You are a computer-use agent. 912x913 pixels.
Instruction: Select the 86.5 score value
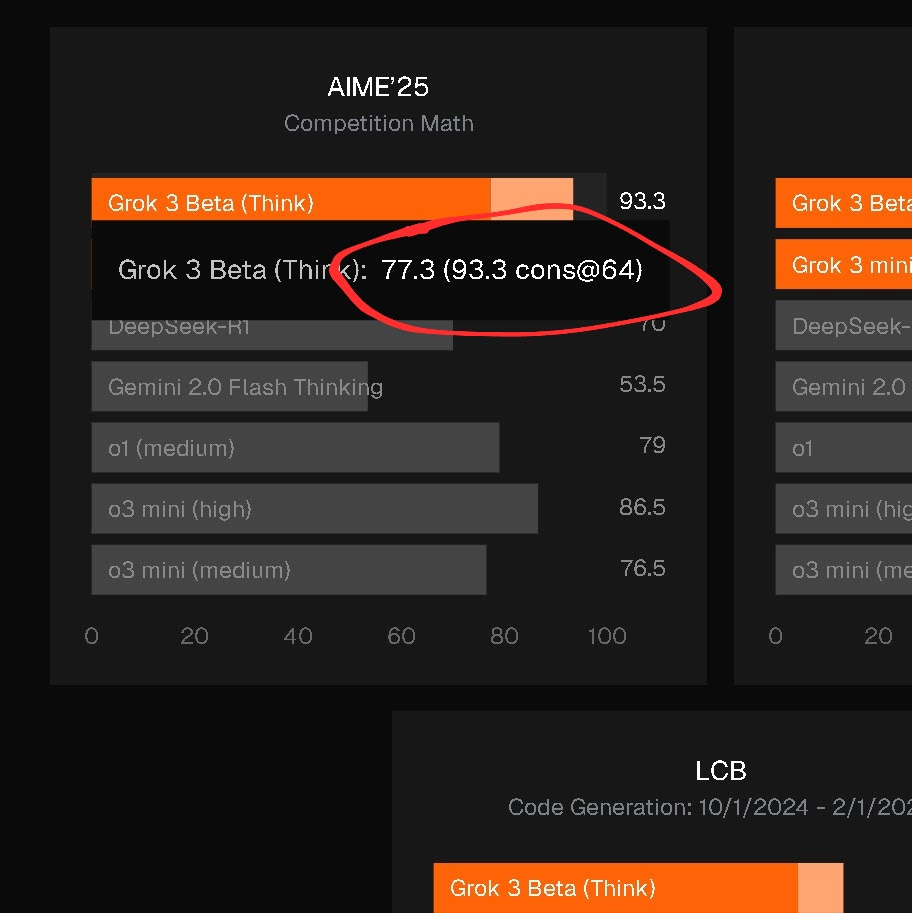point(642,507)
